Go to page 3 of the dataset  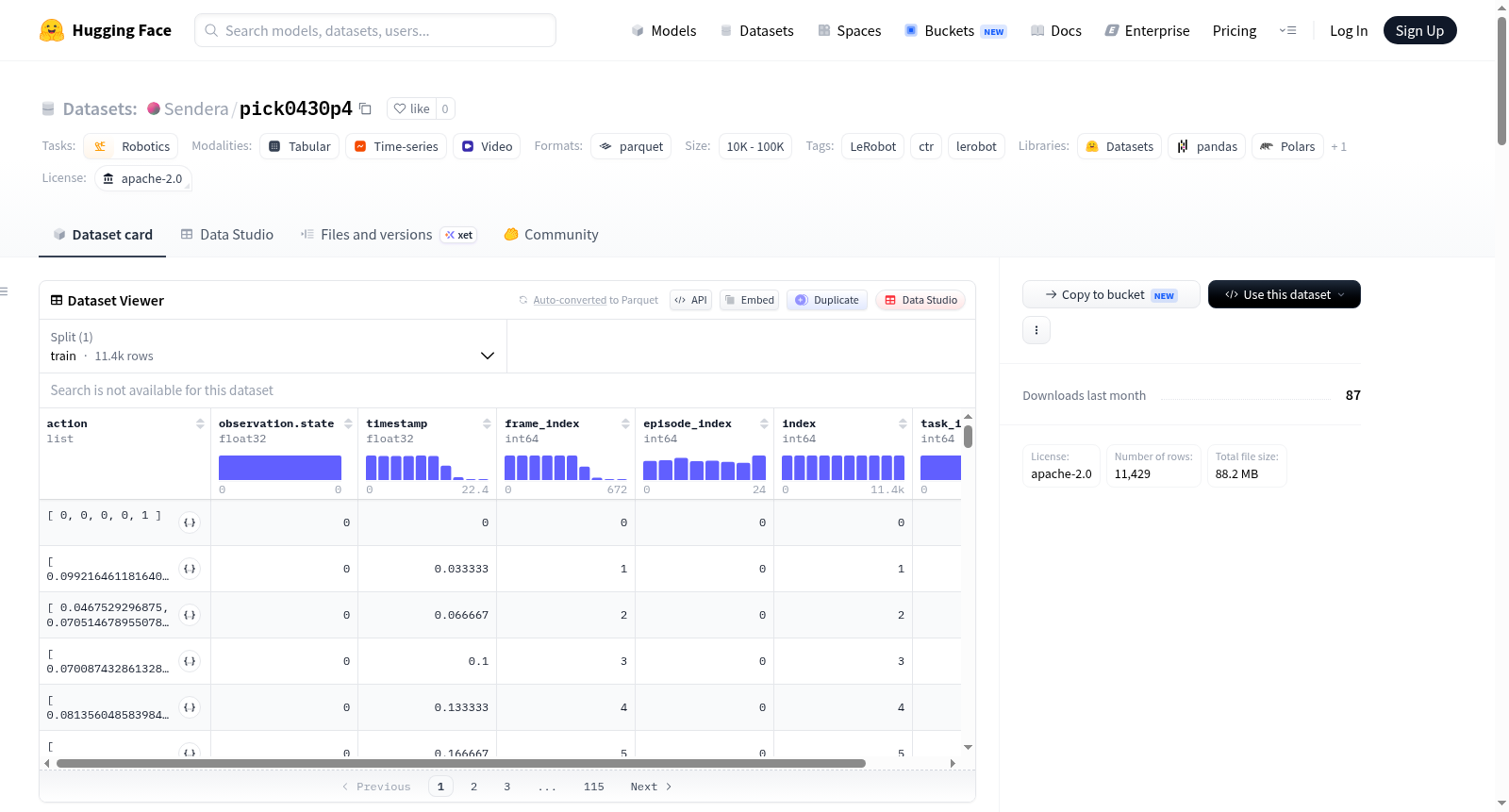click(506, 787)
